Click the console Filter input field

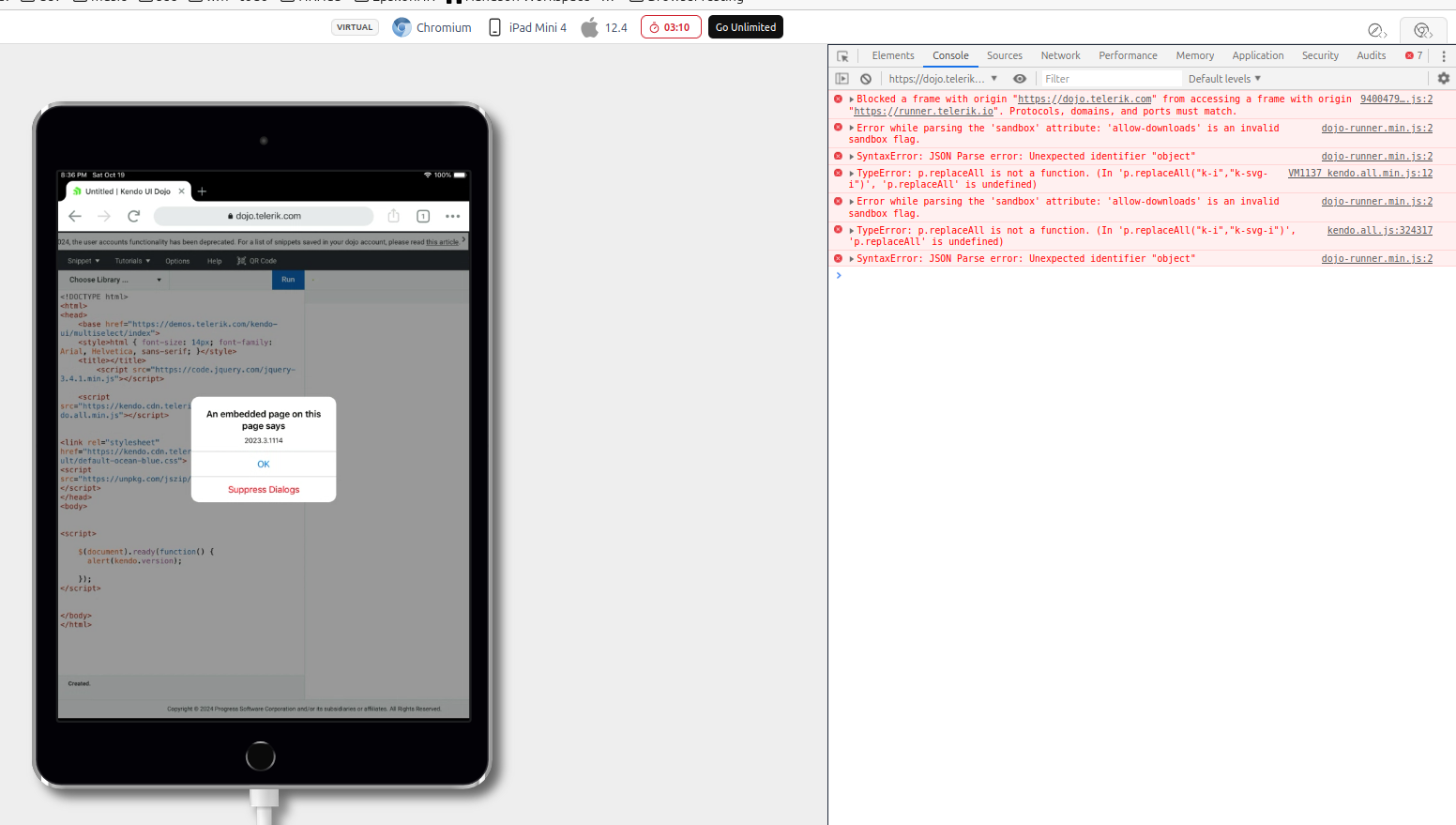(1111, 79)
